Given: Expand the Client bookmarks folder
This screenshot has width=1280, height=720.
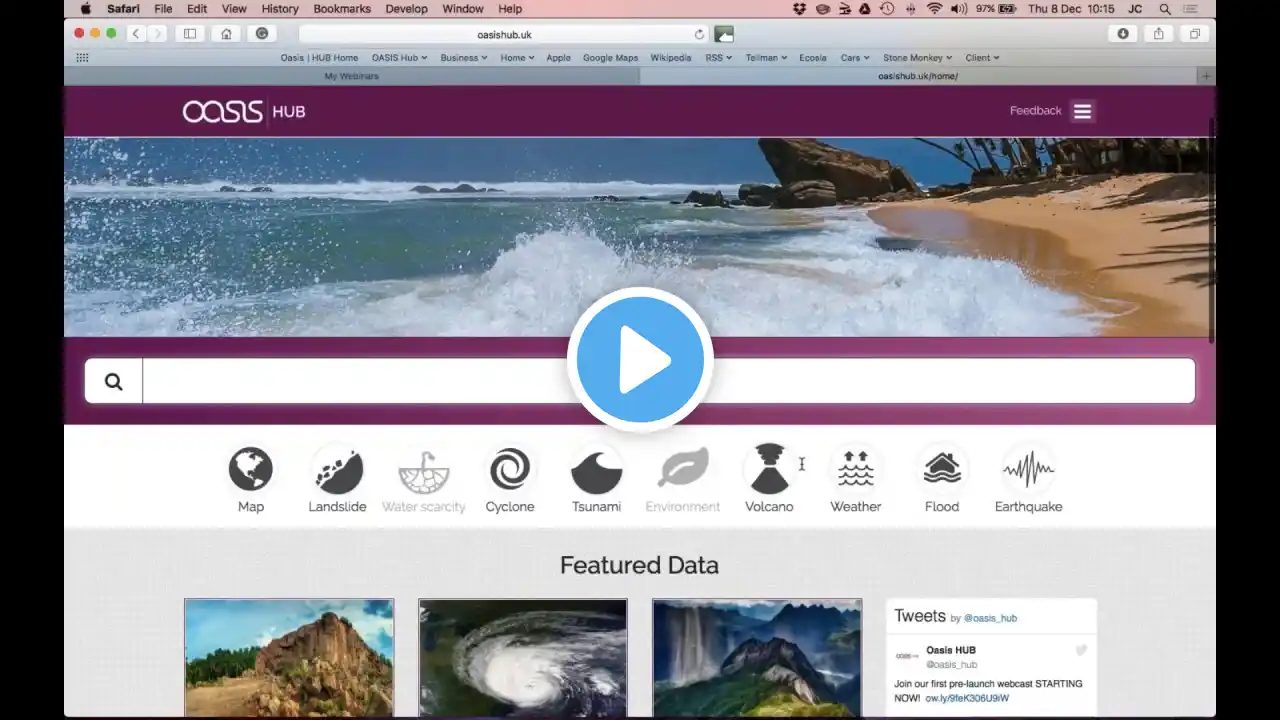Looking at the screenshot, I should (x=982, y=58).
